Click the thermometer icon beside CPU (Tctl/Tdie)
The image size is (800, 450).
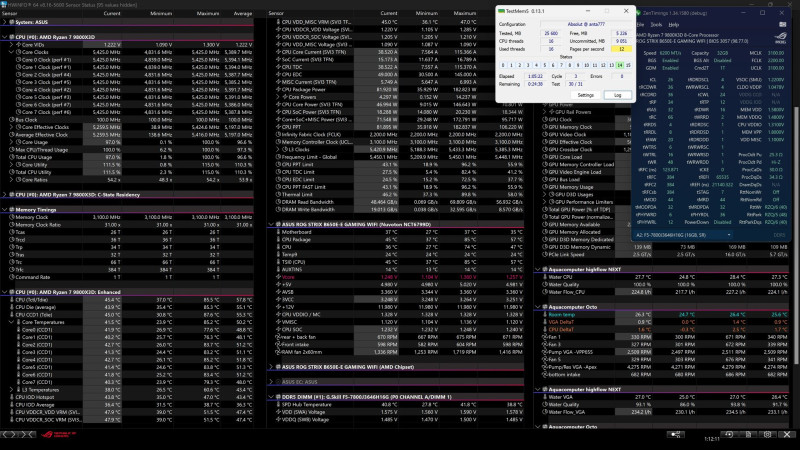click(11, 300)
